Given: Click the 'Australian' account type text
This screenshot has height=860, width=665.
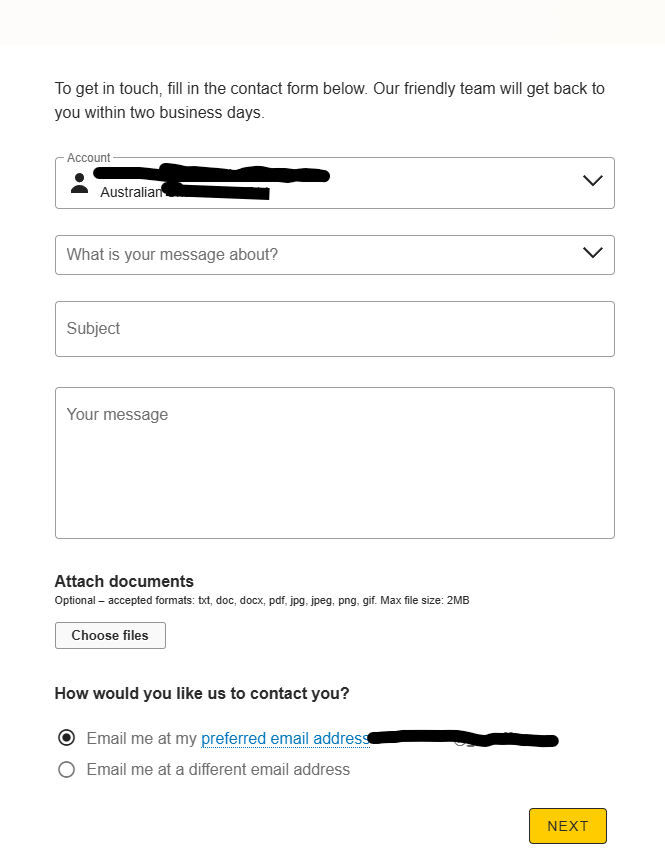Looking at the screenshot, I should coord(131,192).
